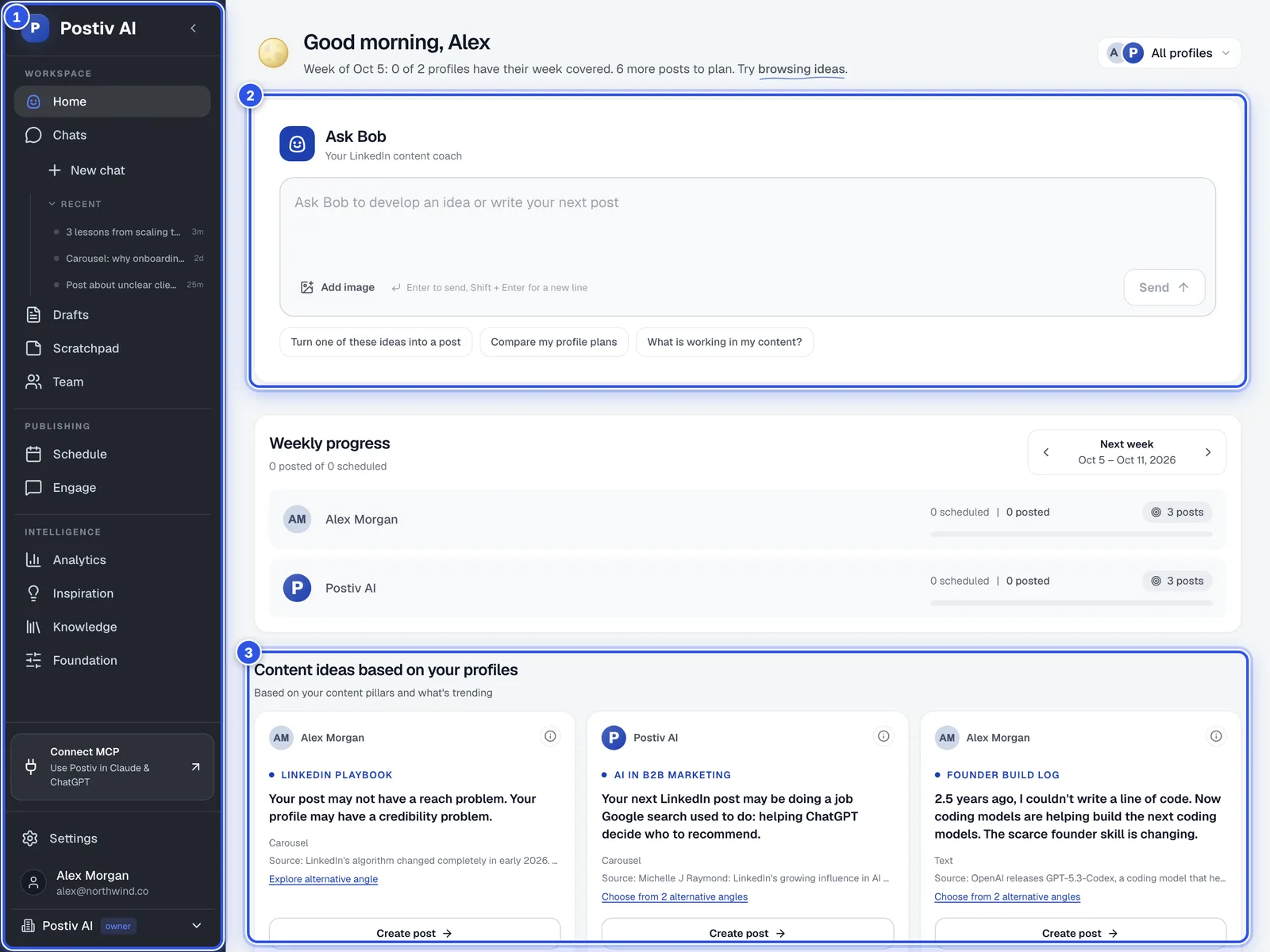
Task: Open the All profiles dropdown
Action: (x=1169, y=53)
